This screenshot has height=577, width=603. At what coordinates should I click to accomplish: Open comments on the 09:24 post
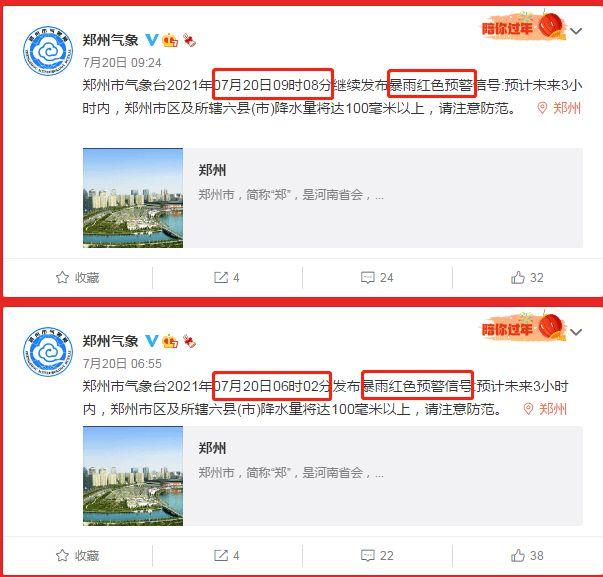tap(377, 277)
